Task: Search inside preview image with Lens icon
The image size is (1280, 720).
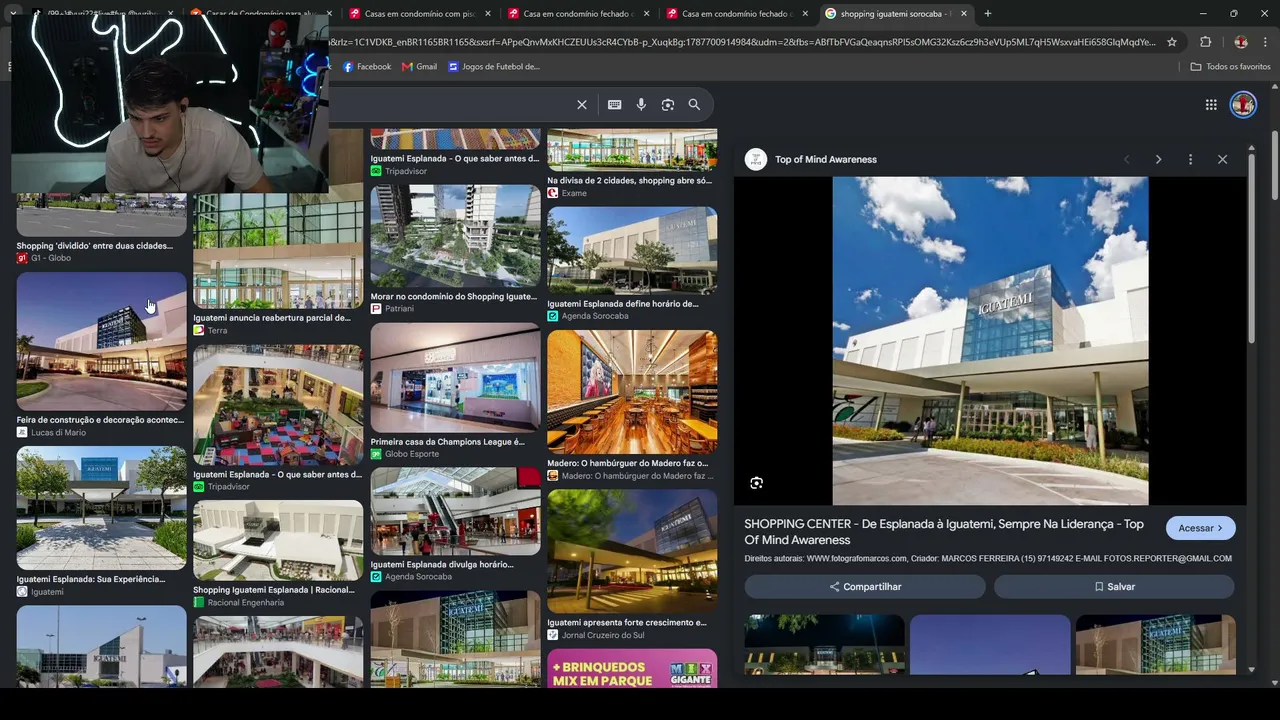Action: pyautogui.click(x=757, y=483)
